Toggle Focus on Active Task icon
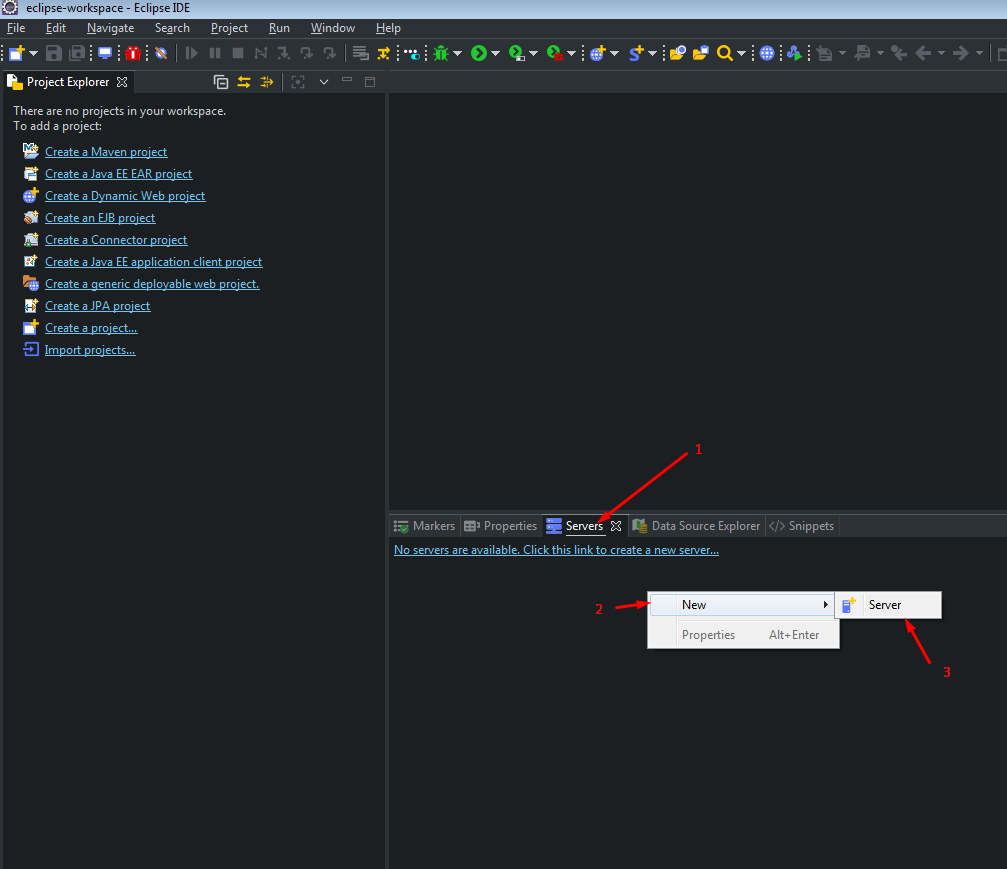This screenshot has width=1007, height=869. (x=297, y=82)
